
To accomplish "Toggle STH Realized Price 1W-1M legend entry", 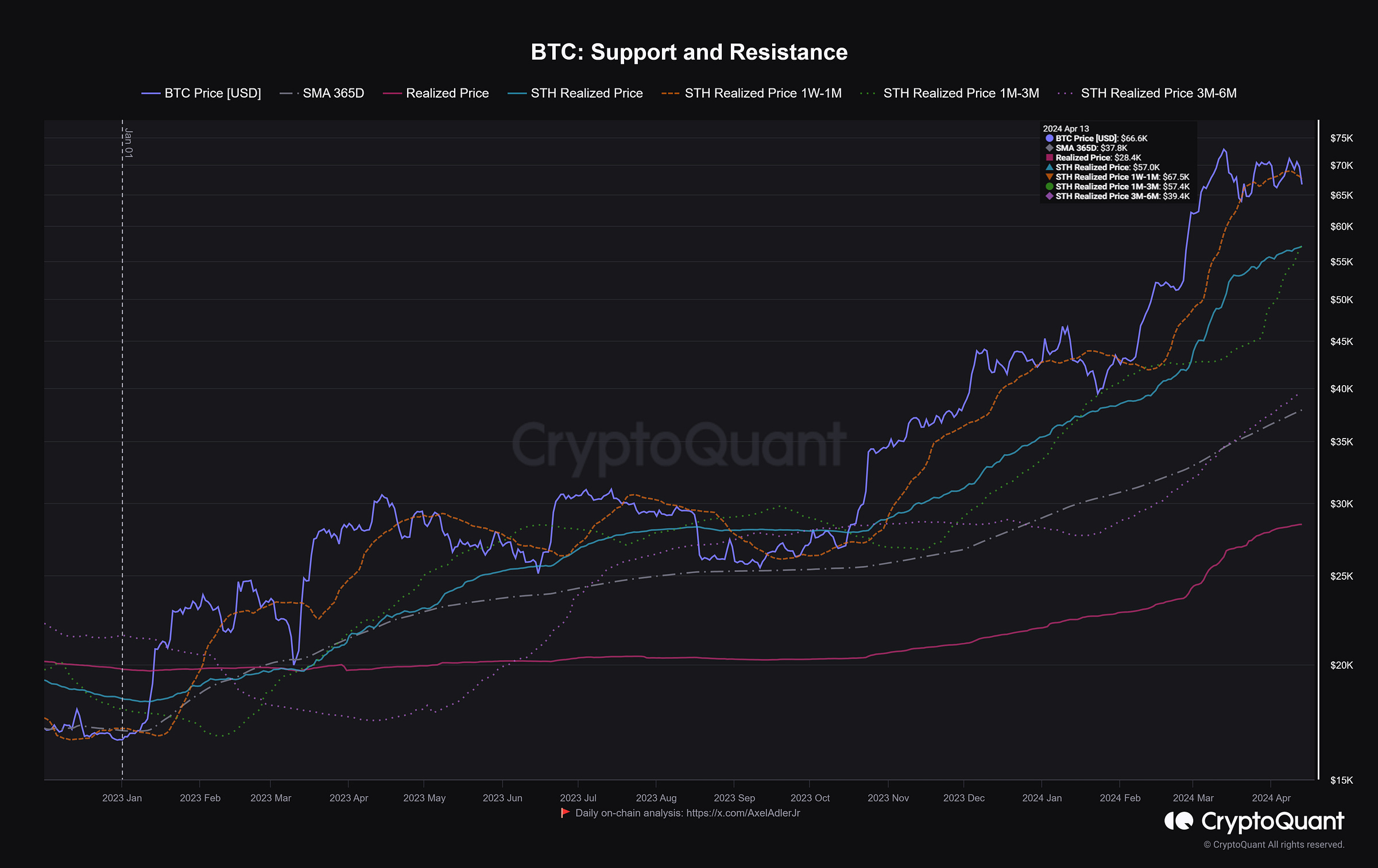I will tap(752, 93).
